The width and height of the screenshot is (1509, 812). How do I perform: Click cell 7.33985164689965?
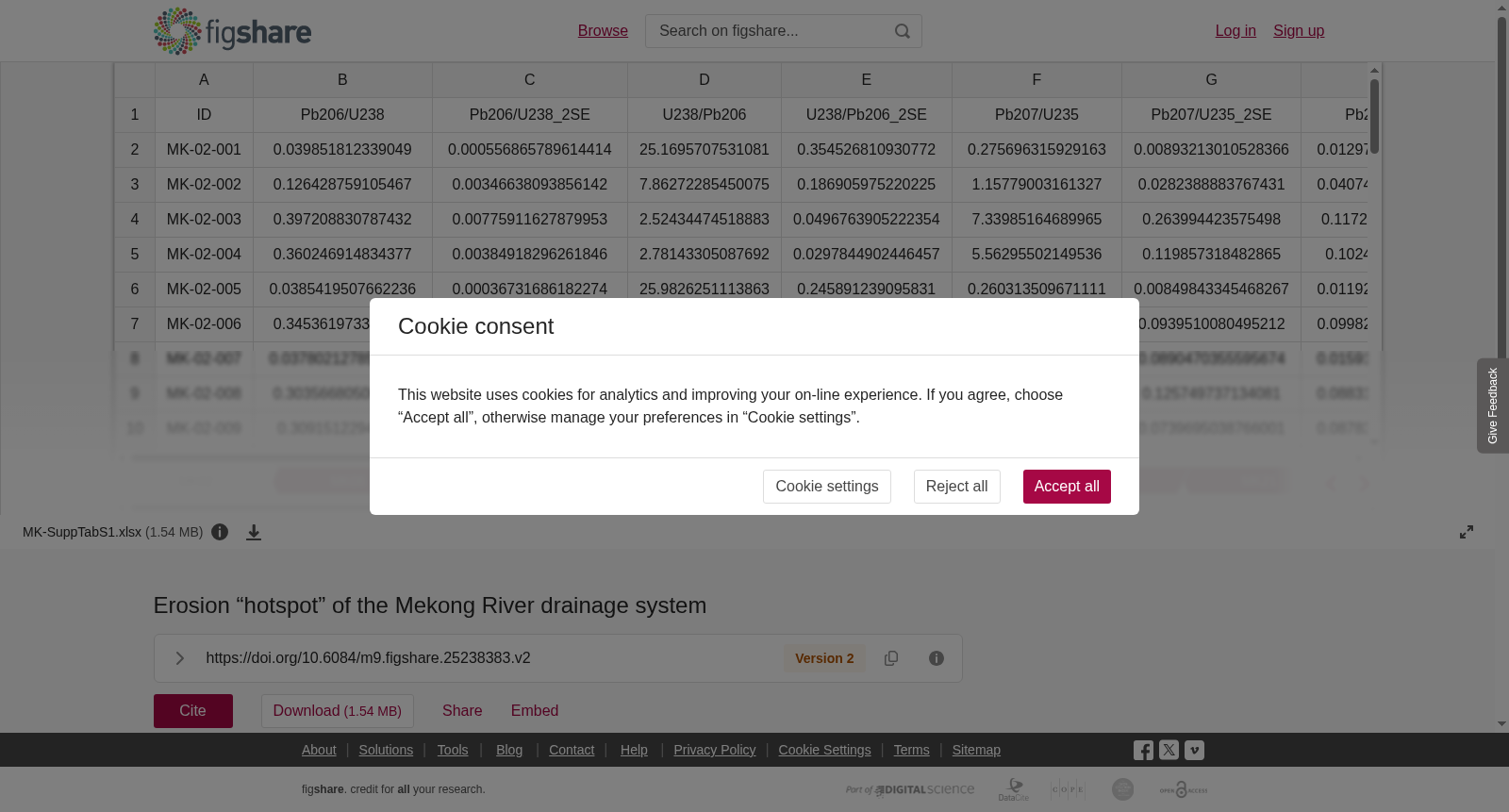[x=1036, y=220]
